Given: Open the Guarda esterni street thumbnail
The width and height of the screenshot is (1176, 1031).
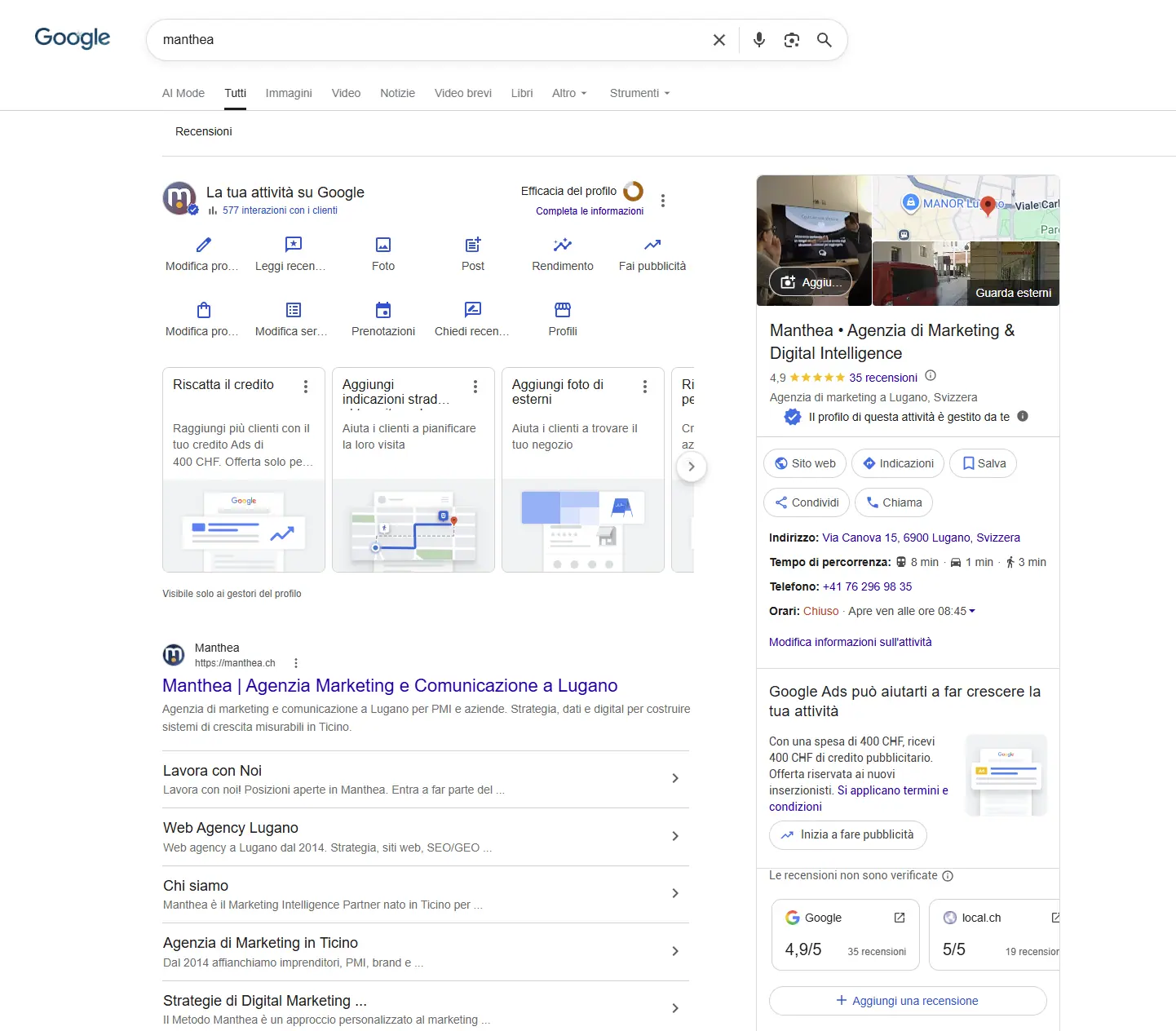Looking at the screenshot, I should click(x=966, y=274).
